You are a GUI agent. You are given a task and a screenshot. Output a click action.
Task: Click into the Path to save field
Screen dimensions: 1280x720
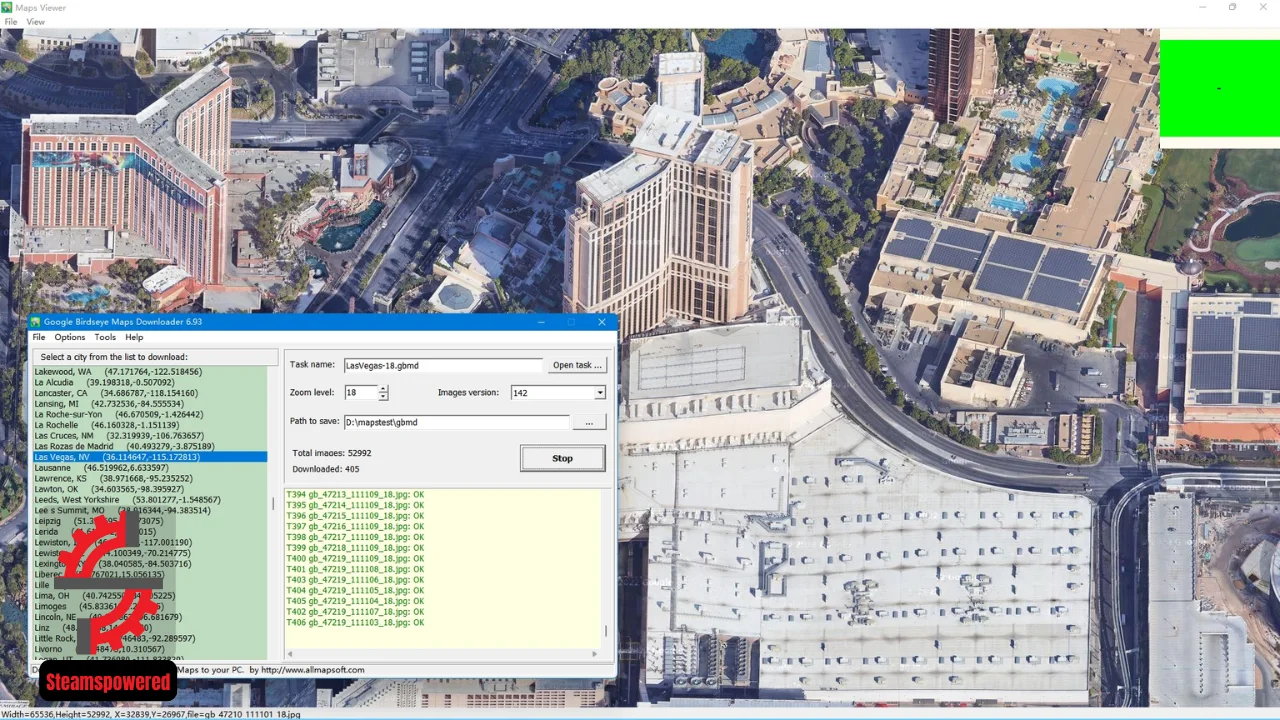click(456, 422)
